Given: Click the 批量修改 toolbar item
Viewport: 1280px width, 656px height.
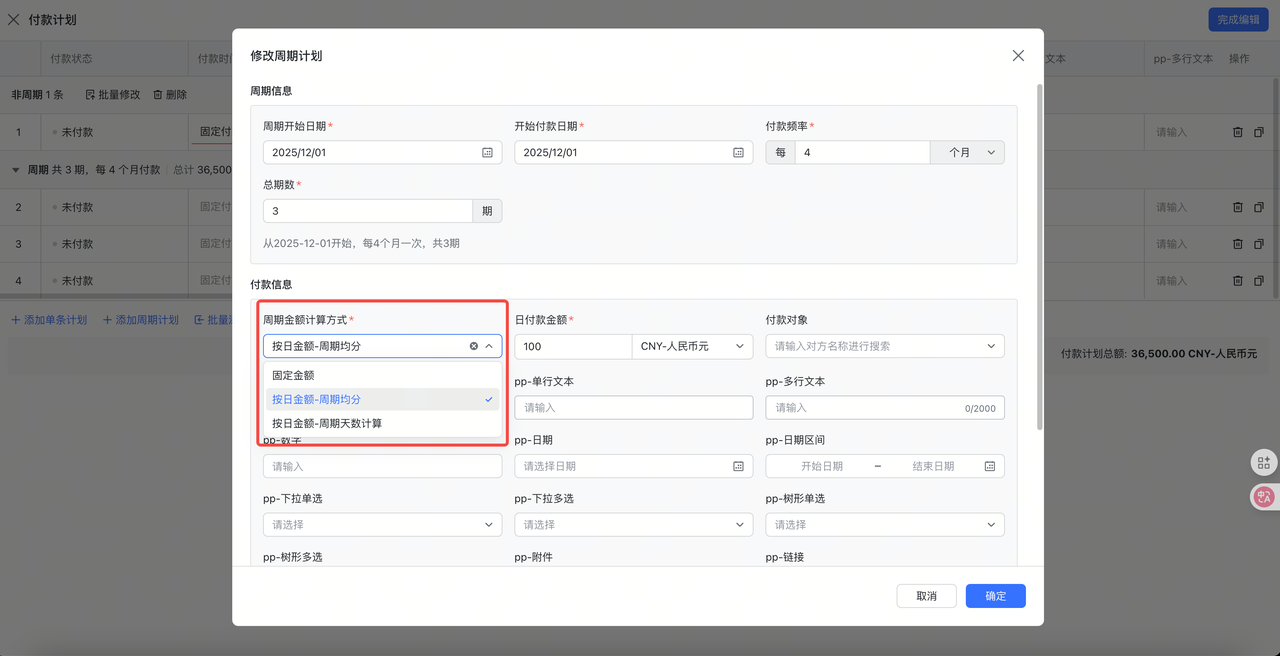Looking at the screenshot, I should (110, 94).
